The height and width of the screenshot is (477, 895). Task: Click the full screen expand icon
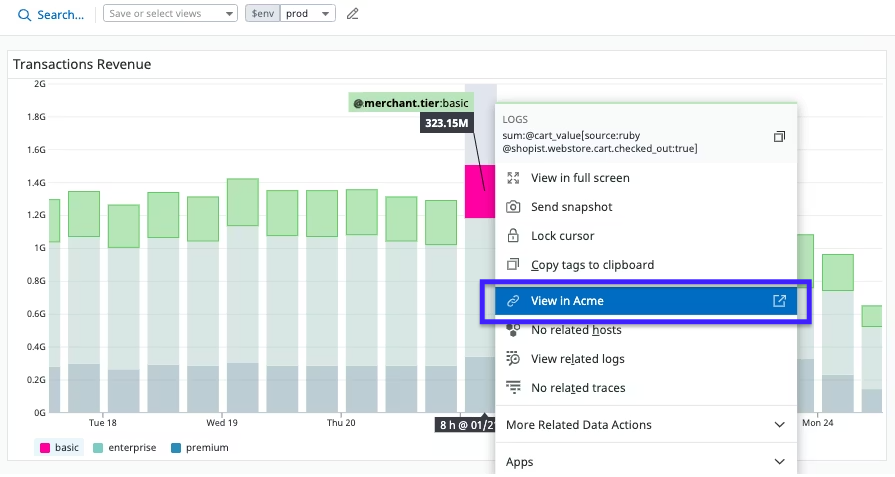click(x=513, y=178)
